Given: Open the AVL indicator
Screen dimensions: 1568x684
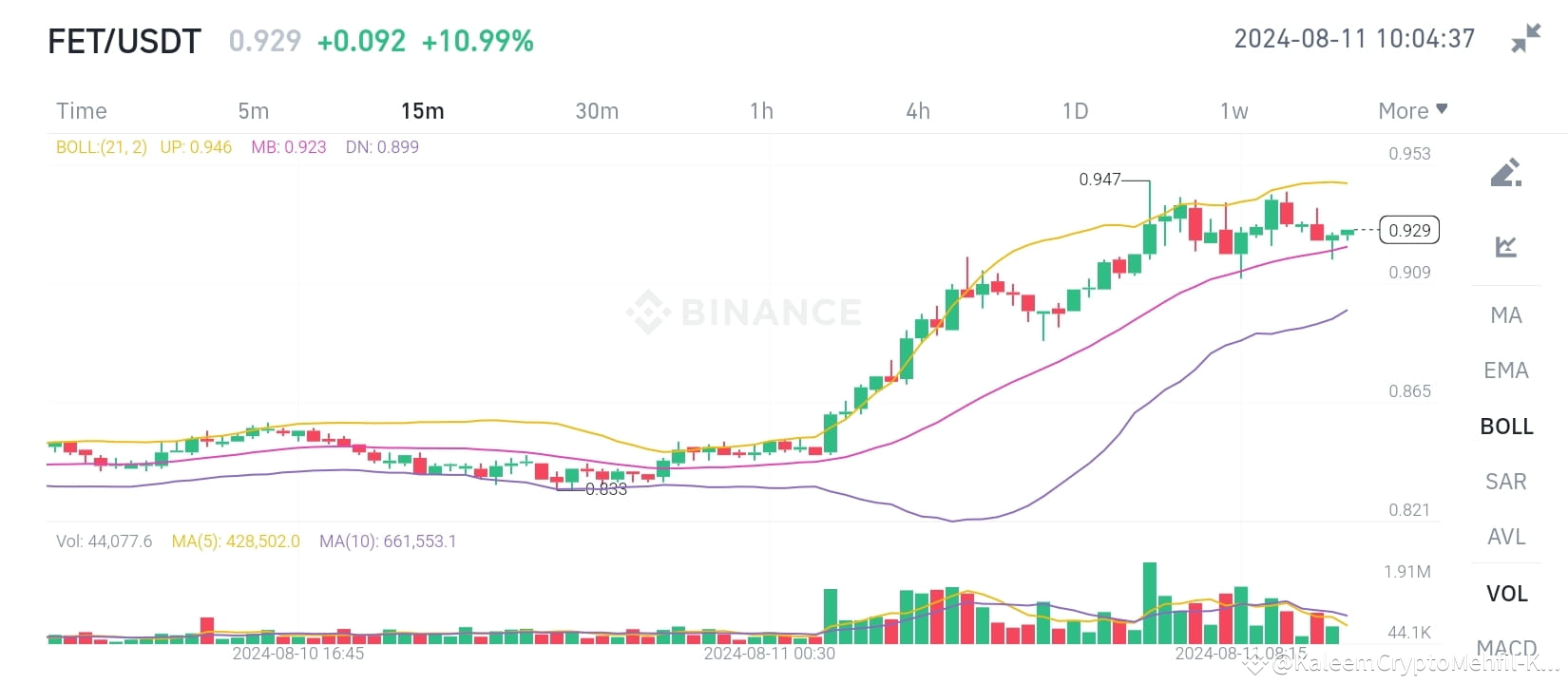Looking at the screenshot, I should (1505, 537).
